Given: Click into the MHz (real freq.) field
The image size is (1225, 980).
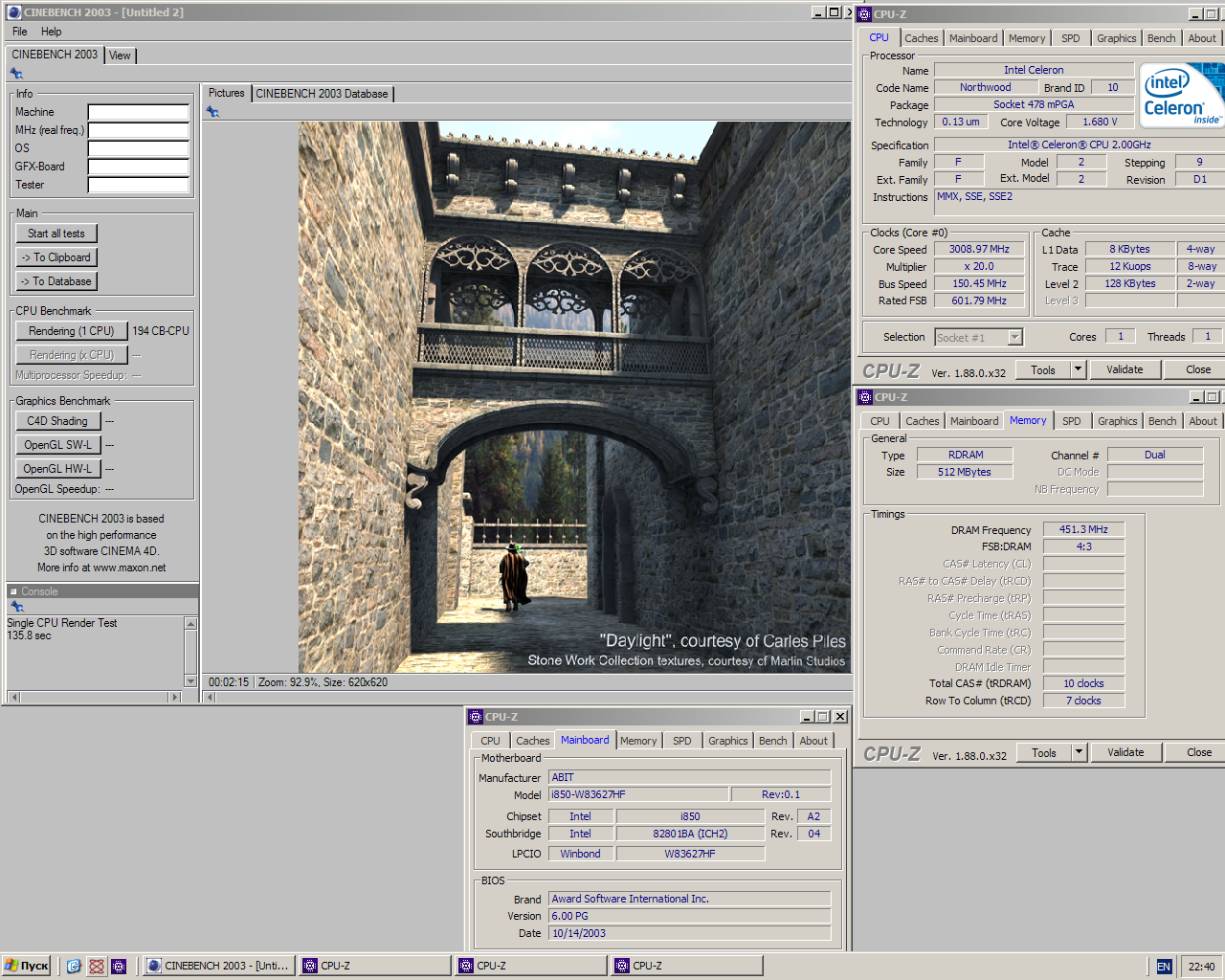Looking at the screenshot, I should [x=139, y=130].
